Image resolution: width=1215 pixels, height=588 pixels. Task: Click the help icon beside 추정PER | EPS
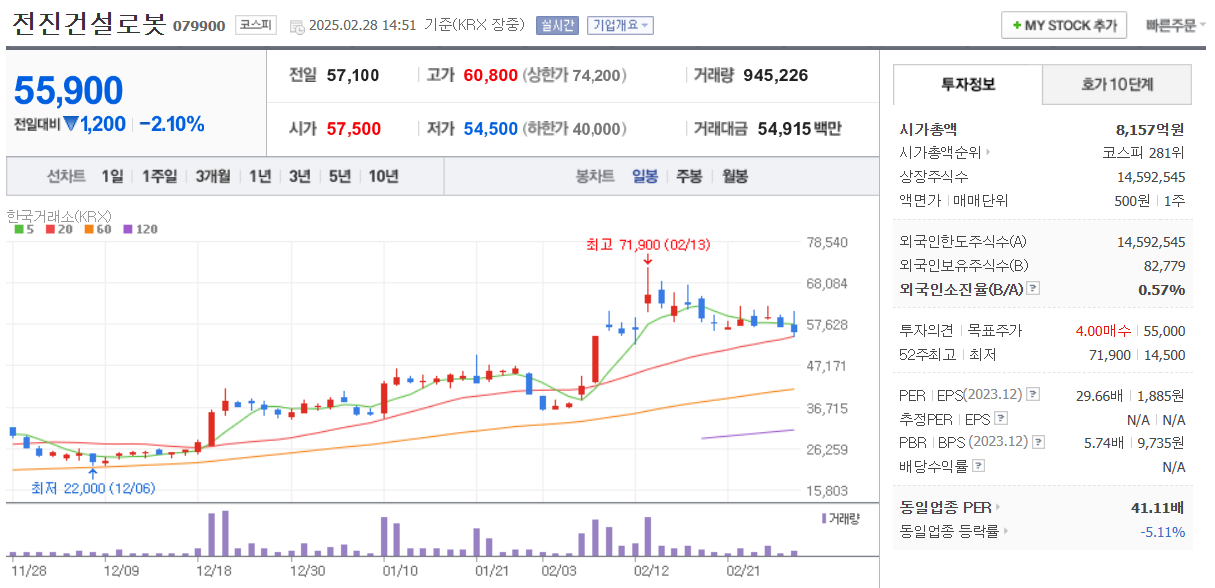999,417
